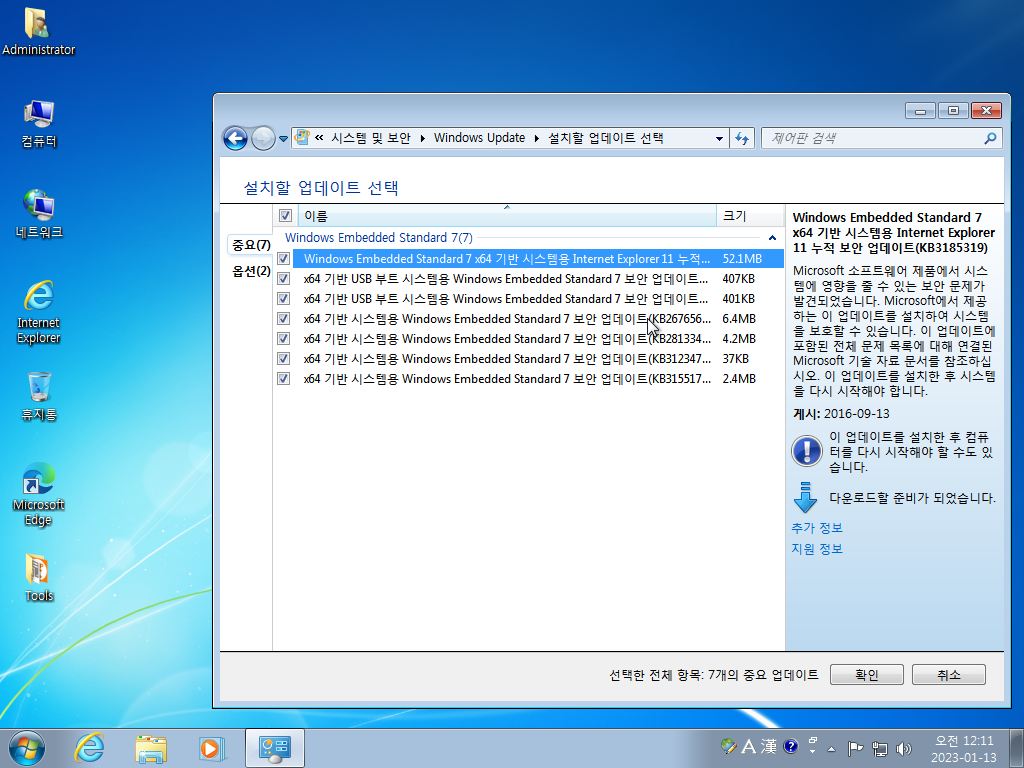Go back with the Back arrow button
This screenshot has height=768, width=1024.
tap(235, 138)
